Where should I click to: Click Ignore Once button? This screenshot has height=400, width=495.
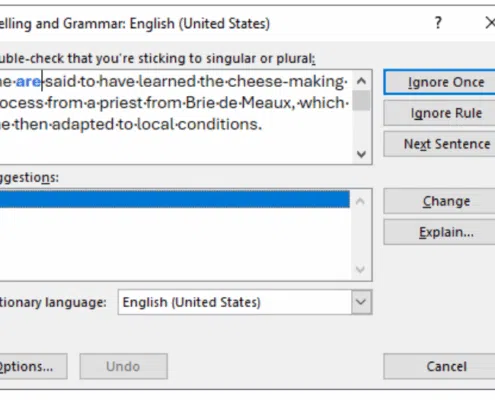440,82
